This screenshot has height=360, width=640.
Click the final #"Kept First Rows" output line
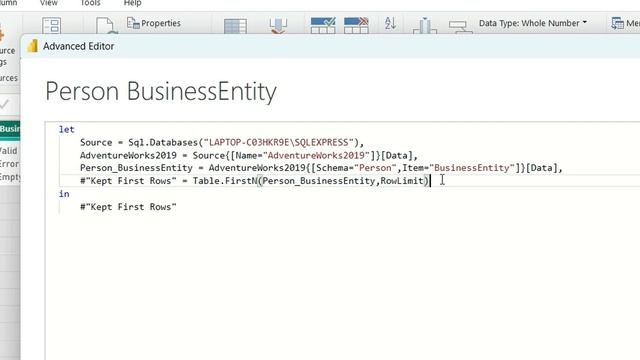128,207
